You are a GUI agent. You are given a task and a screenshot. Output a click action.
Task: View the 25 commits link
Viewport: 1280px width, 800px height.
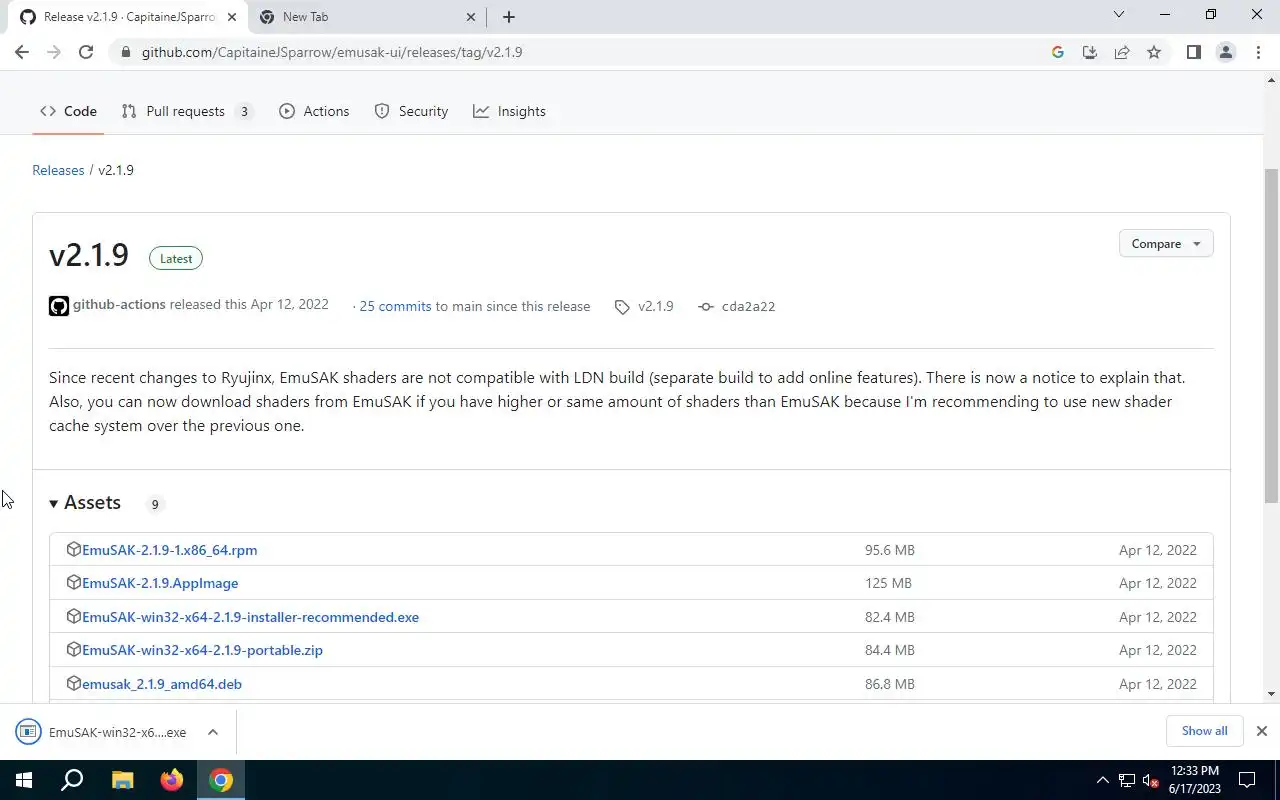coord(395,306)
